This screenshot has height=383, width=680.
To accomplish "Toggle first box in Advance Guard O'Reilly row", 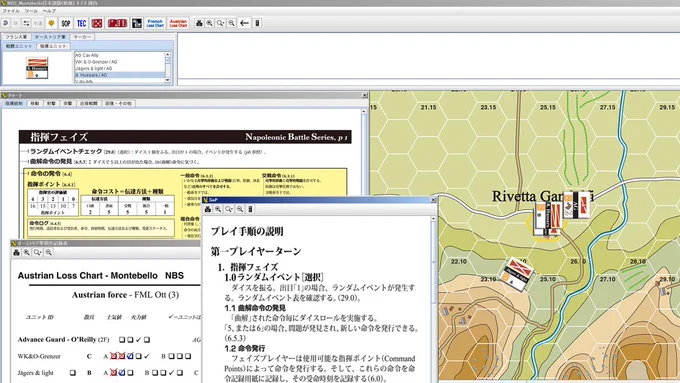I will point(122,340).
